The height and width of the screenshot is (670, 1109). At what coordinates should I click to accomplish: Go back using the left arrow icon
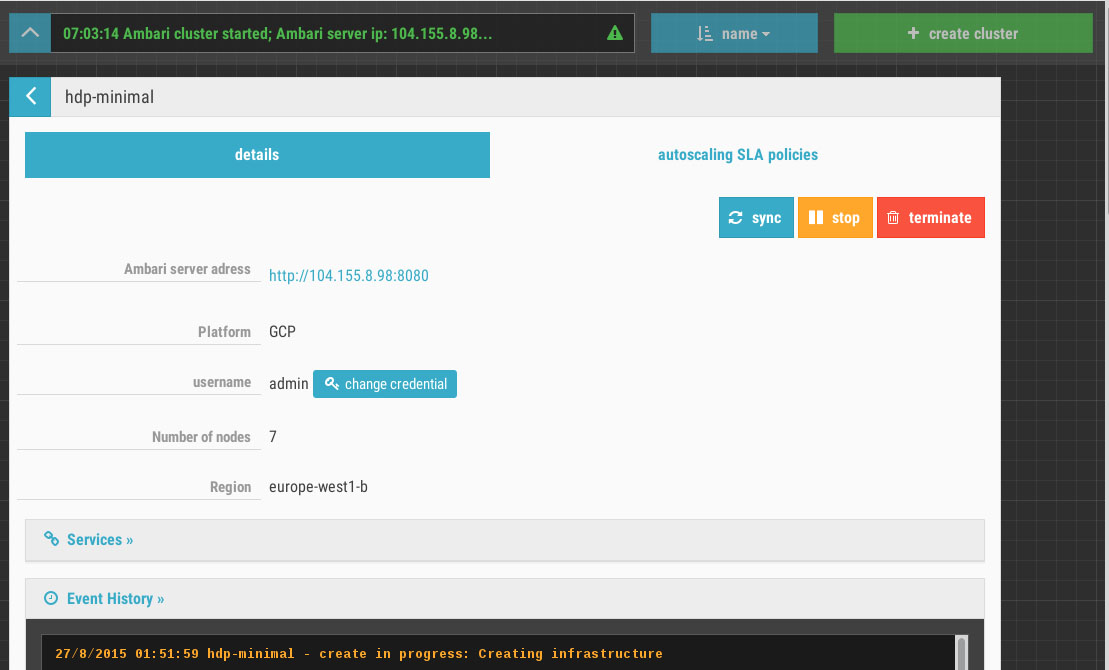[x=30, y=96]
